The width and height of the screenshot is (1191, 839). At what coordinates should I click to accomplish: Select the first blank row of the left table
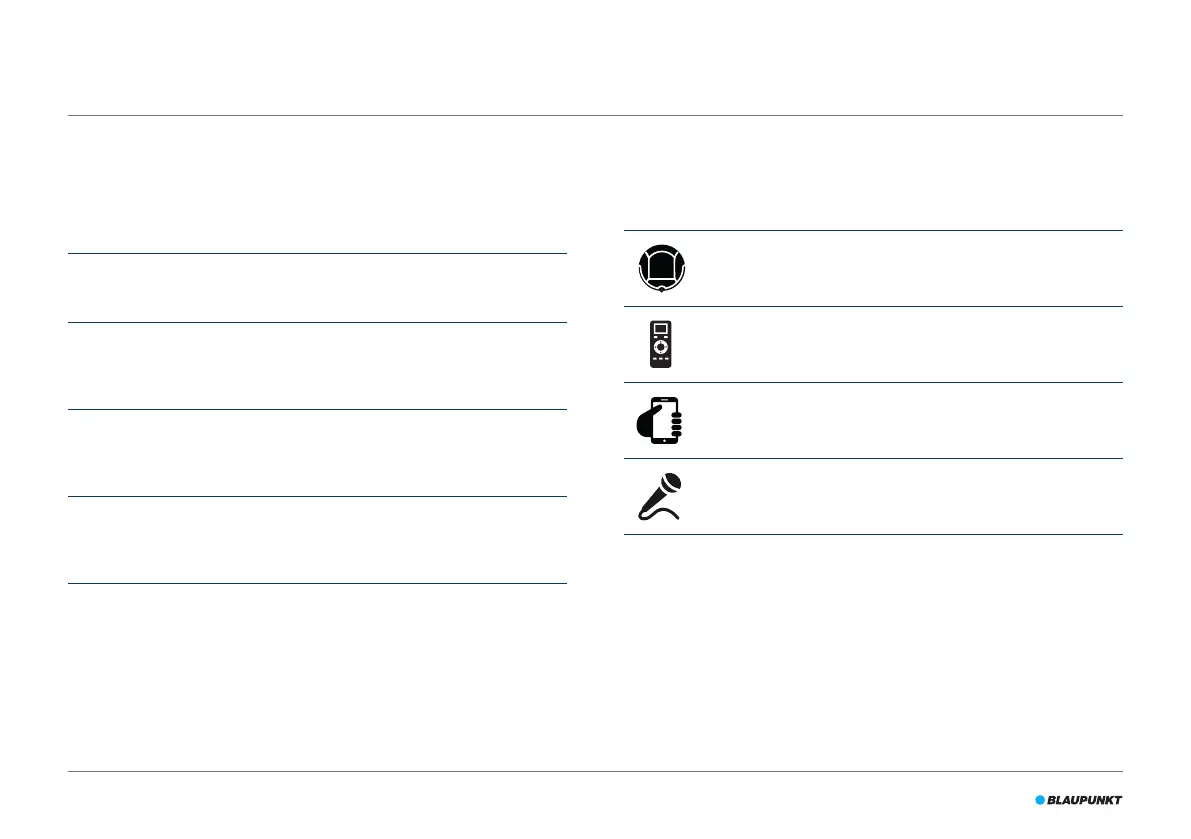click(317, 288)
